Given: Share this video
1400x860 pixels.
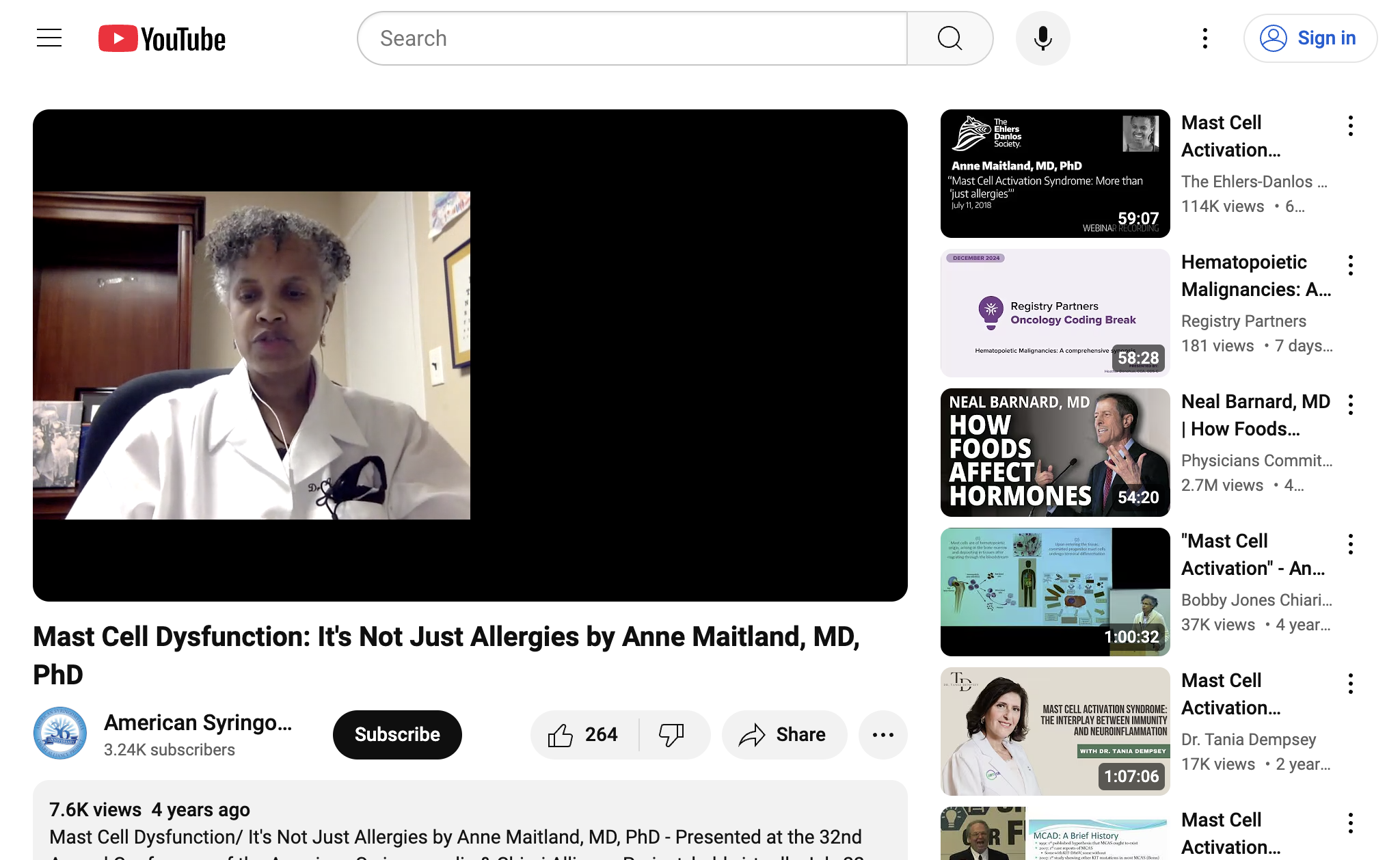Looking at the screenshot, I should 784,734.
